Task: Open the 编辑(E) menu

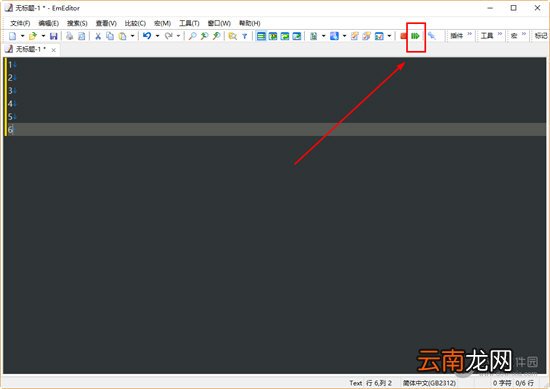Action: pos(48,23)
